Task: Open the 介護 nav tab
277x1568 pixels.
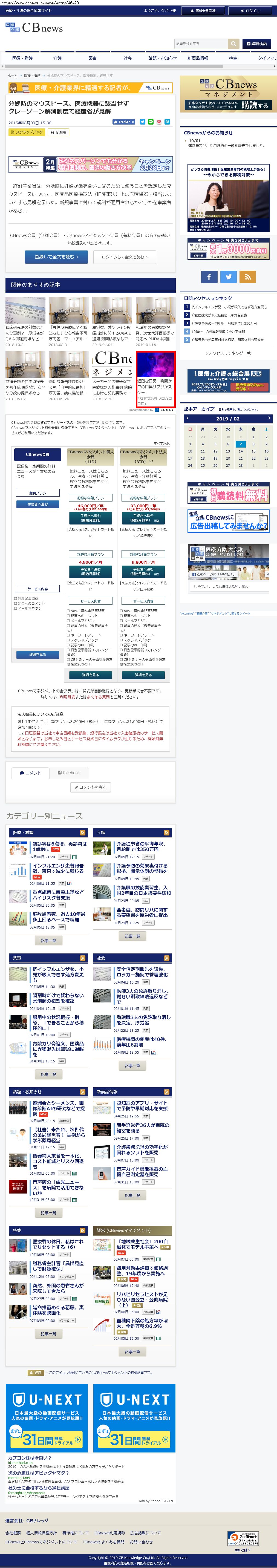Action: (x=57, y=58)
